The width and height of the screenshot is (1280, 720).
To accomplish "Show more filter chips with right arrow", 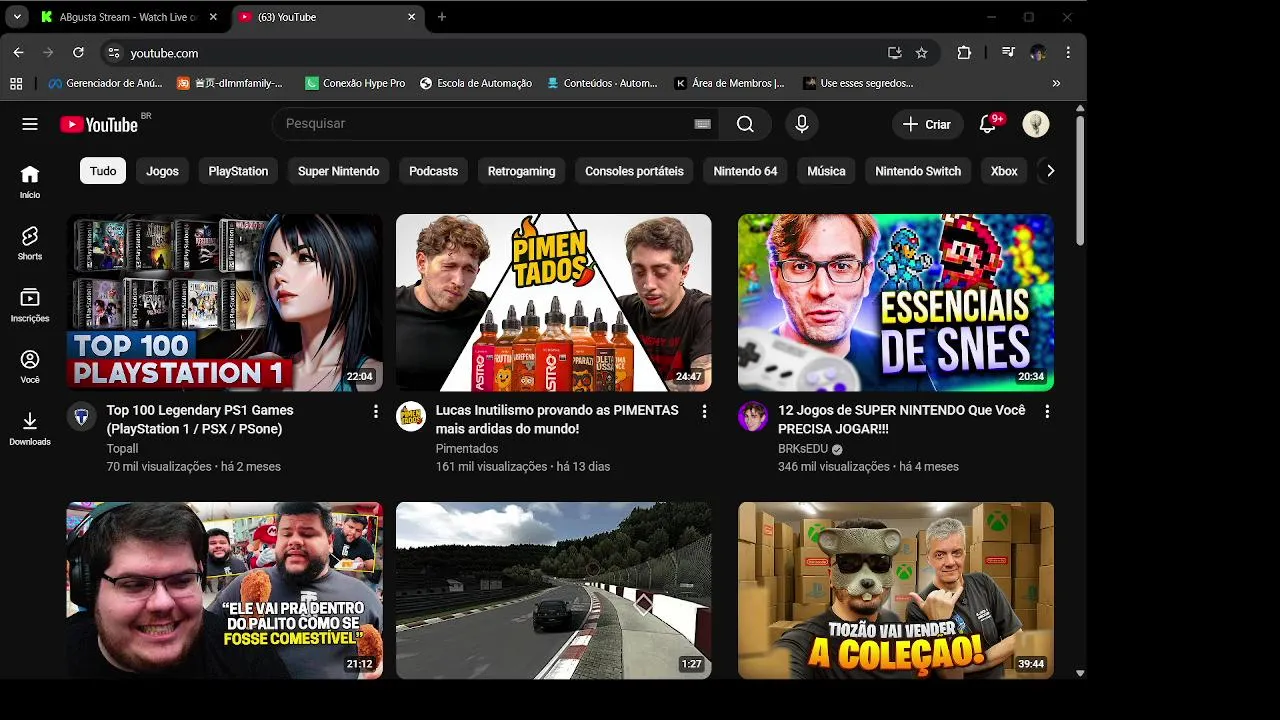I will pos(1050,171).
